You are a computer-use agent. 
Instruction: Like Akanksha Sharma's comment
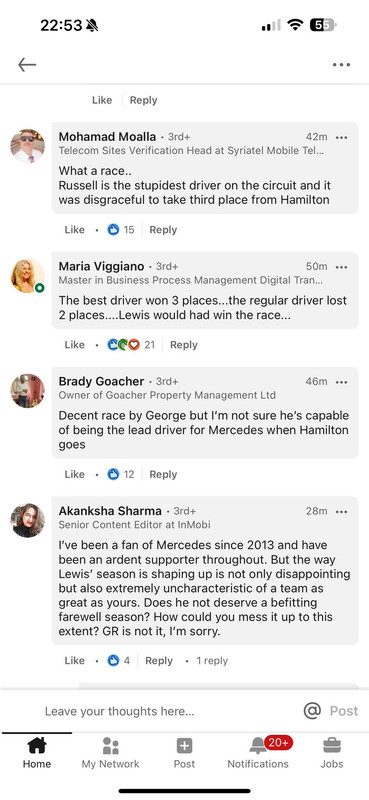[x=75, y=661]
